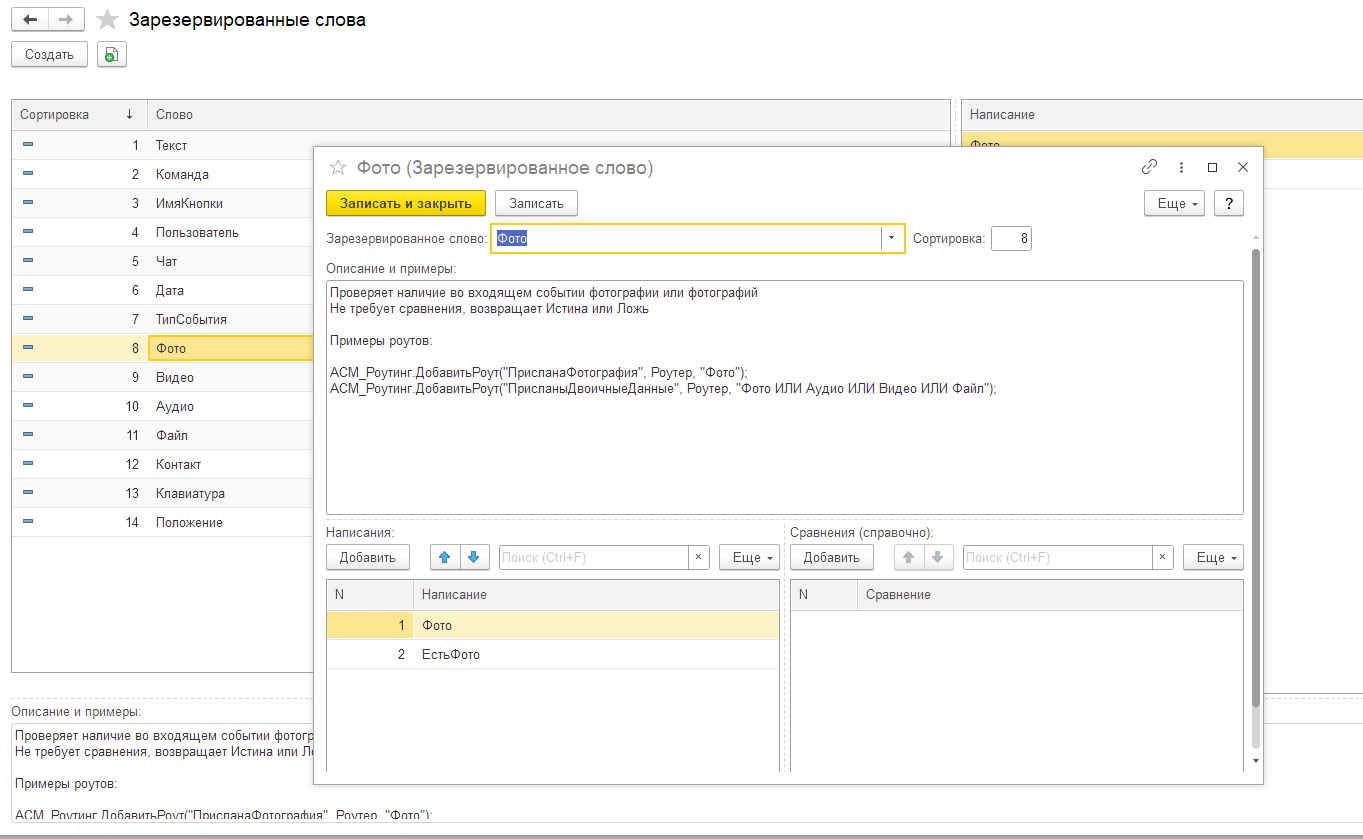Viewport: 1363px width, 839px height.
Task: Get link to the Фото record
Action: click(x=1149, y=167)
